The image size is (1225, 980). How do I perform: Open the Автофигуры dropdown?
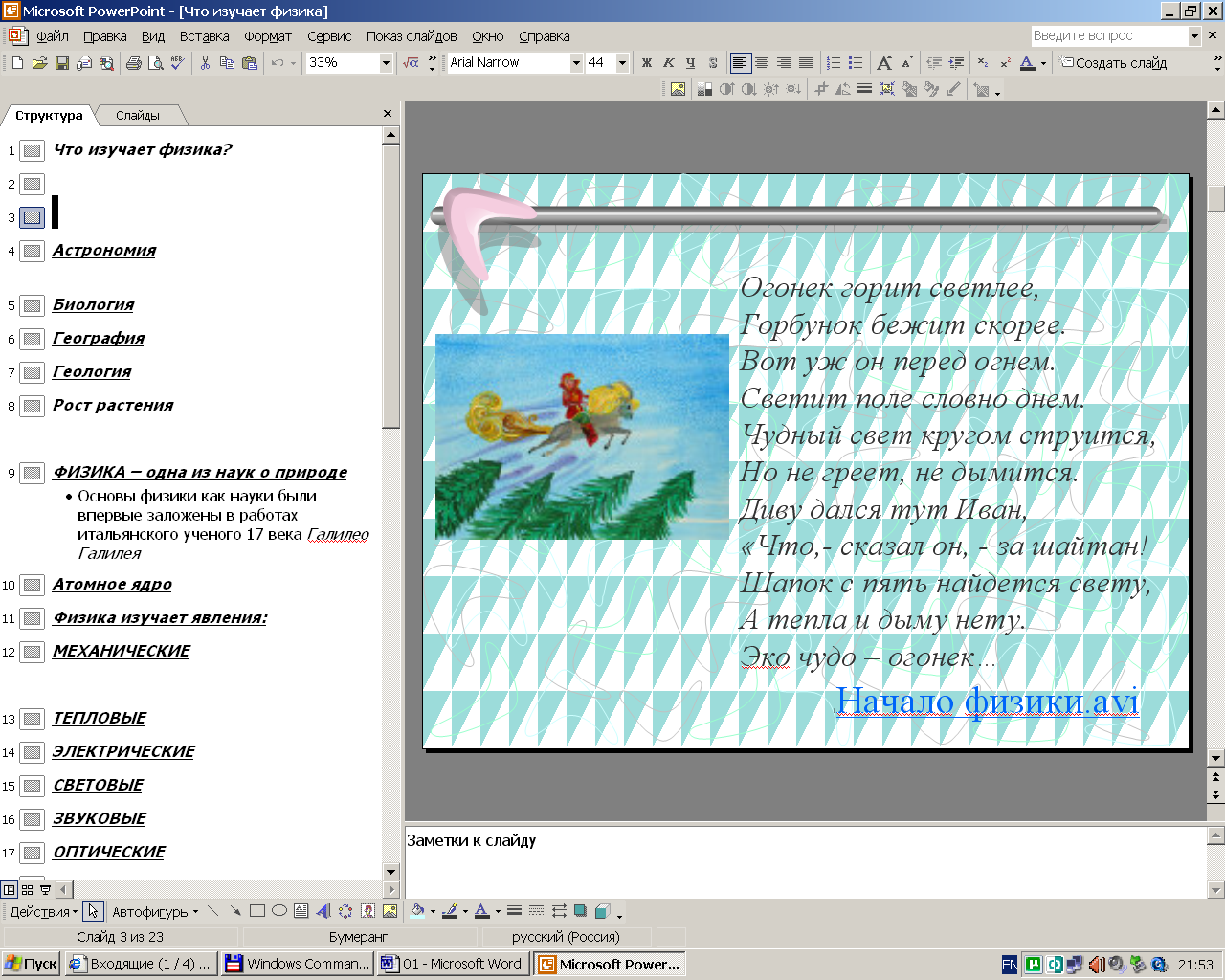tap(155, 911)
